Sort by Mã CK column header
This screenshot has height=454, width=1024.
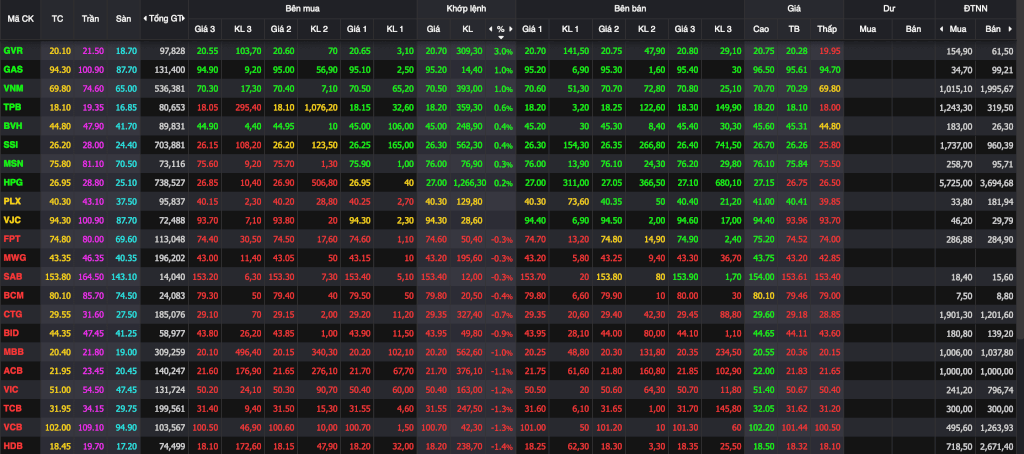pos(20,19)
